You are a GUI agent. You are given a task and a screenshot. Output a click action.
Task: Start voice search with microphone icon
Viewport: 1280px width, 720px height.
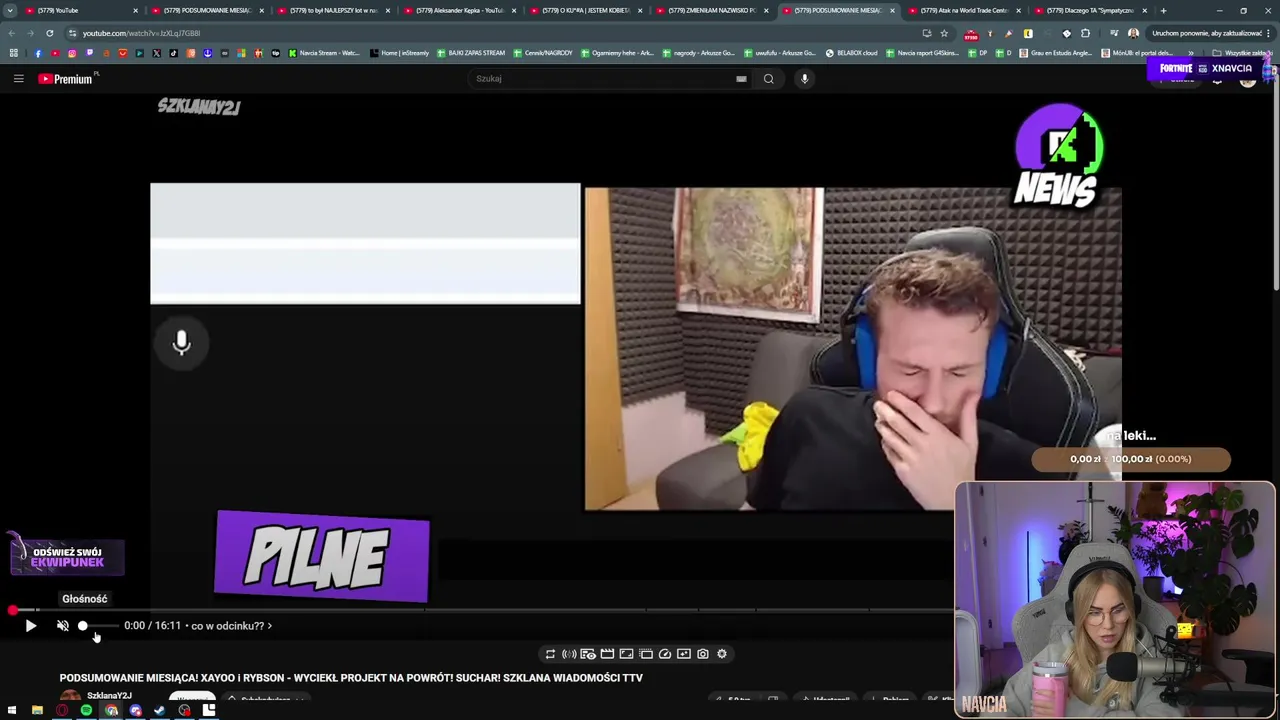click(x=804, y=79)
